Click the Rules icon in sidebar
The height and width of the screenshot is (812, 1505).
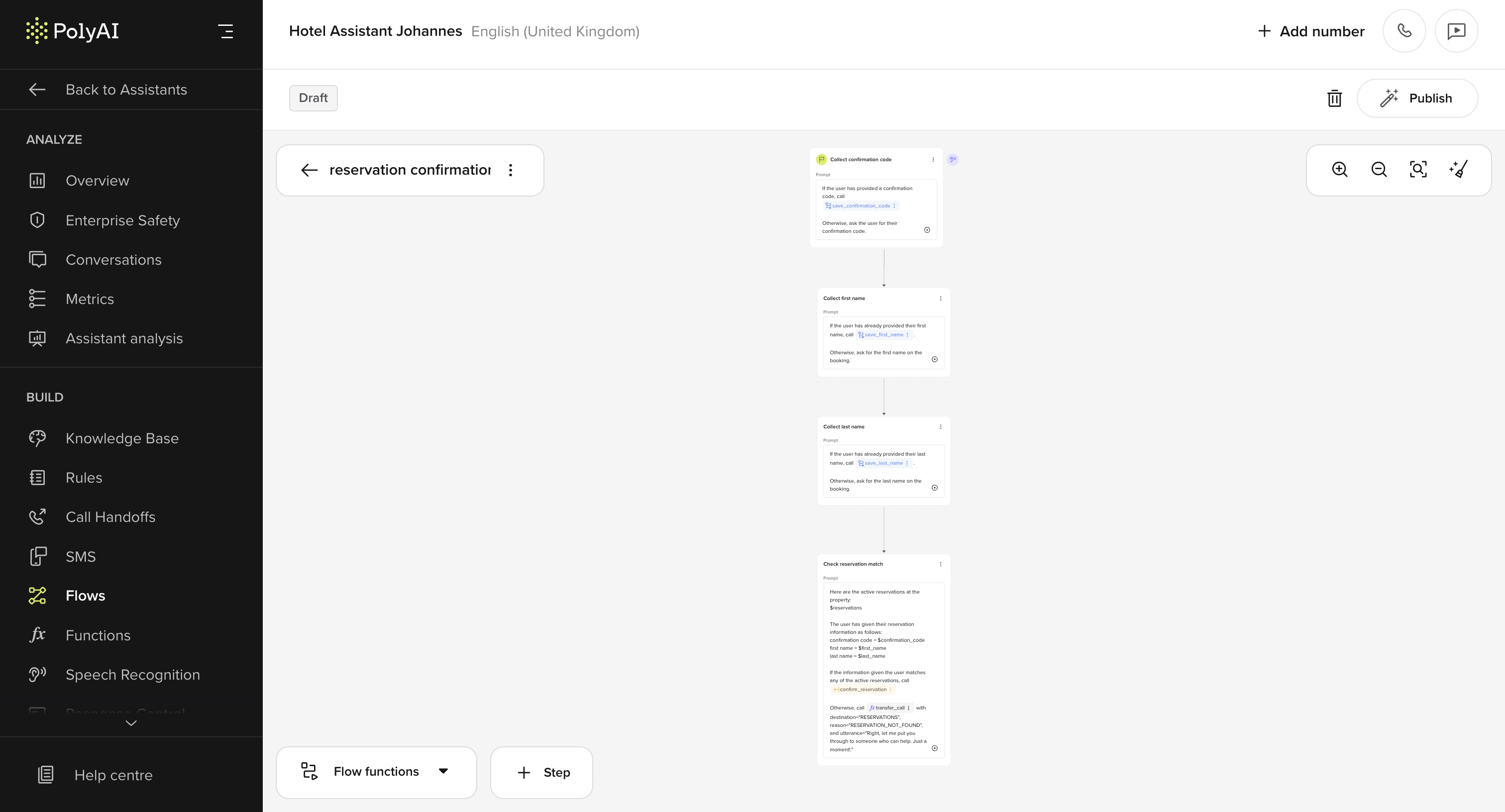[x=37, y=478]
